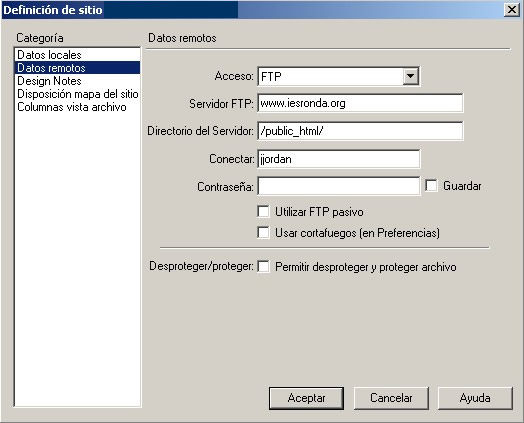Viewport: 524px width, 423px height.
Task: Click the Cancelar button
Action: click(x=391, y=398)
